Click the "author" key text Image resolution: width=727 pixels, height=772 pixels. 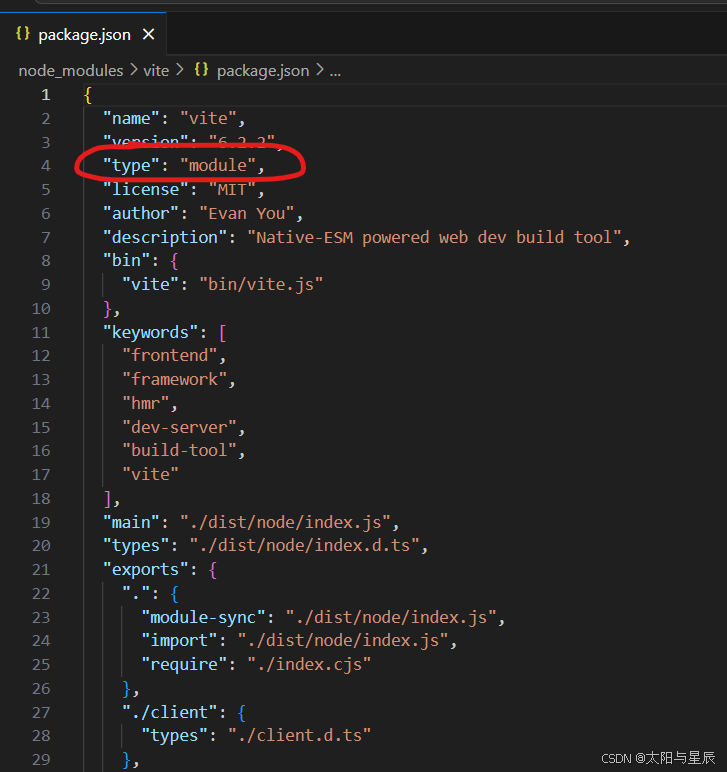click(x=141, y=214)
